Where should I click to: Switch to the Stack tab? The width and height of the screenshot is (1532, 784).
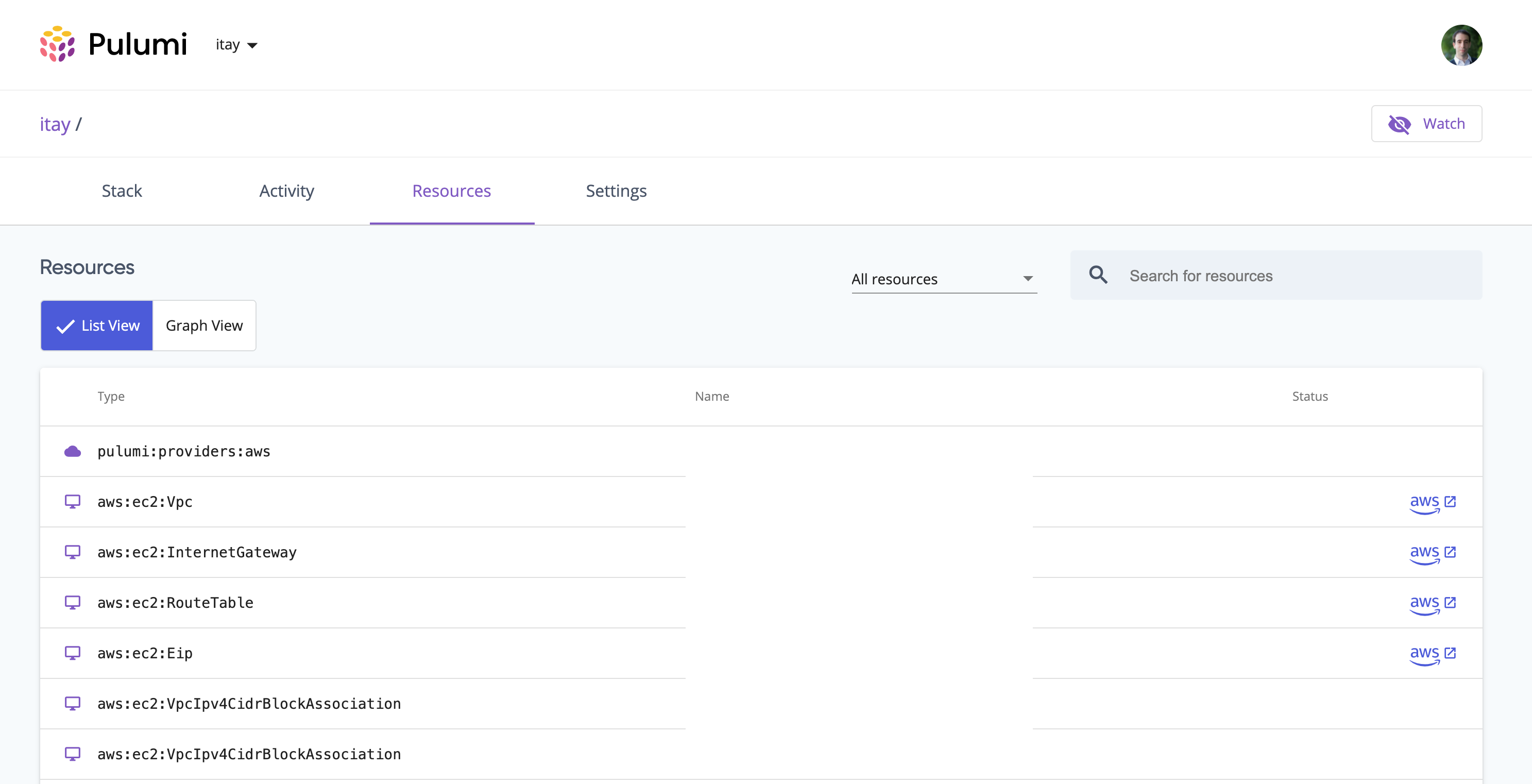(122, 191)
